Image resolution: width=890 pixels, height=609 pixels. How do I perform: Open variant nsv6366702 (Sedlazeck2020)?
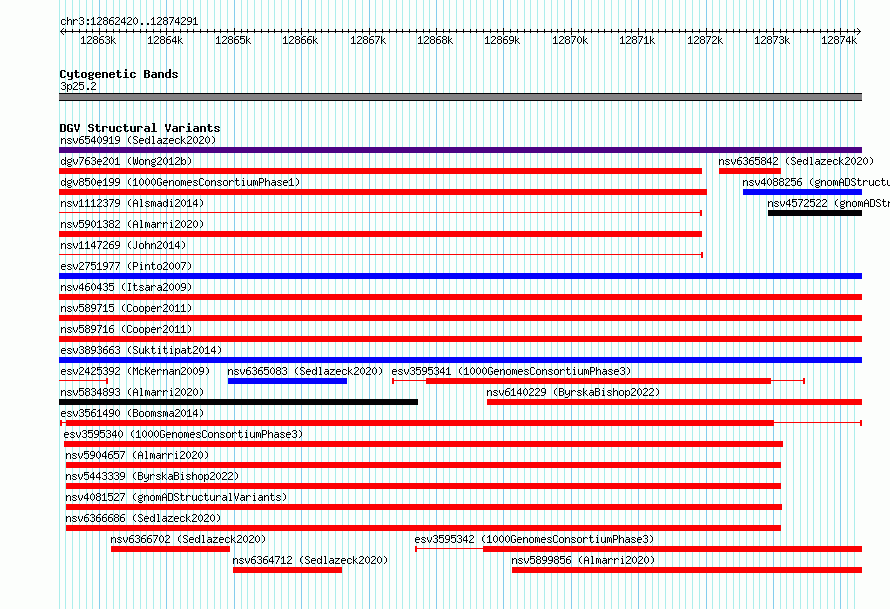[188, 539]
